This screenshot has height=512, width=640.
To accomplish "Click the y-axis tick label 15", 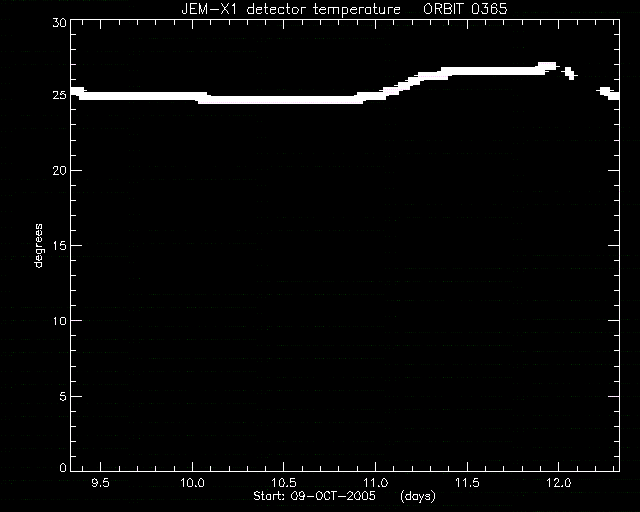I will coord(59,245).
